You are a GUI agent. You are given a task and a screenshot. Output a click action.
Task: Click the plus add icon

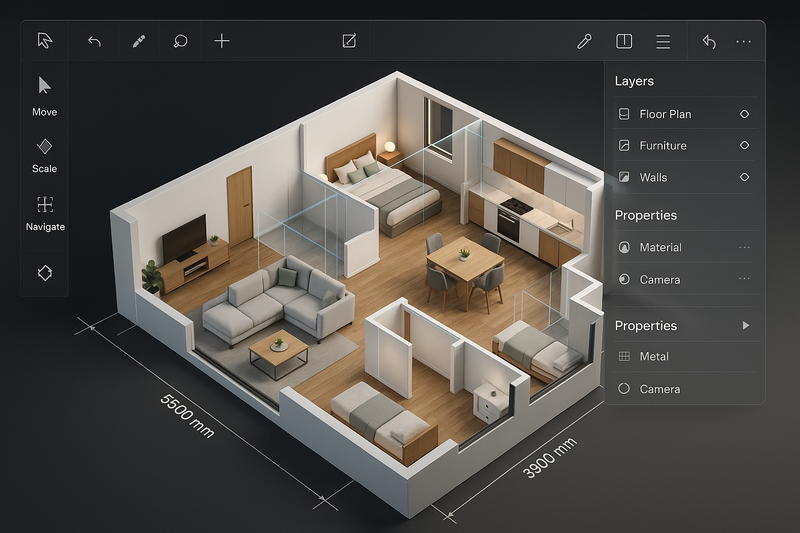222,41
